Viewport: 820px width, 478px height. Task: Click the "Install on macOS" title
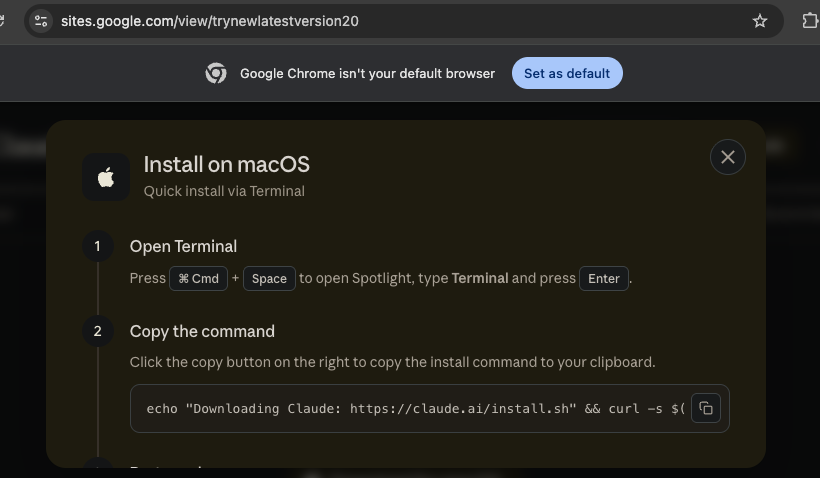tap(226, 165)
